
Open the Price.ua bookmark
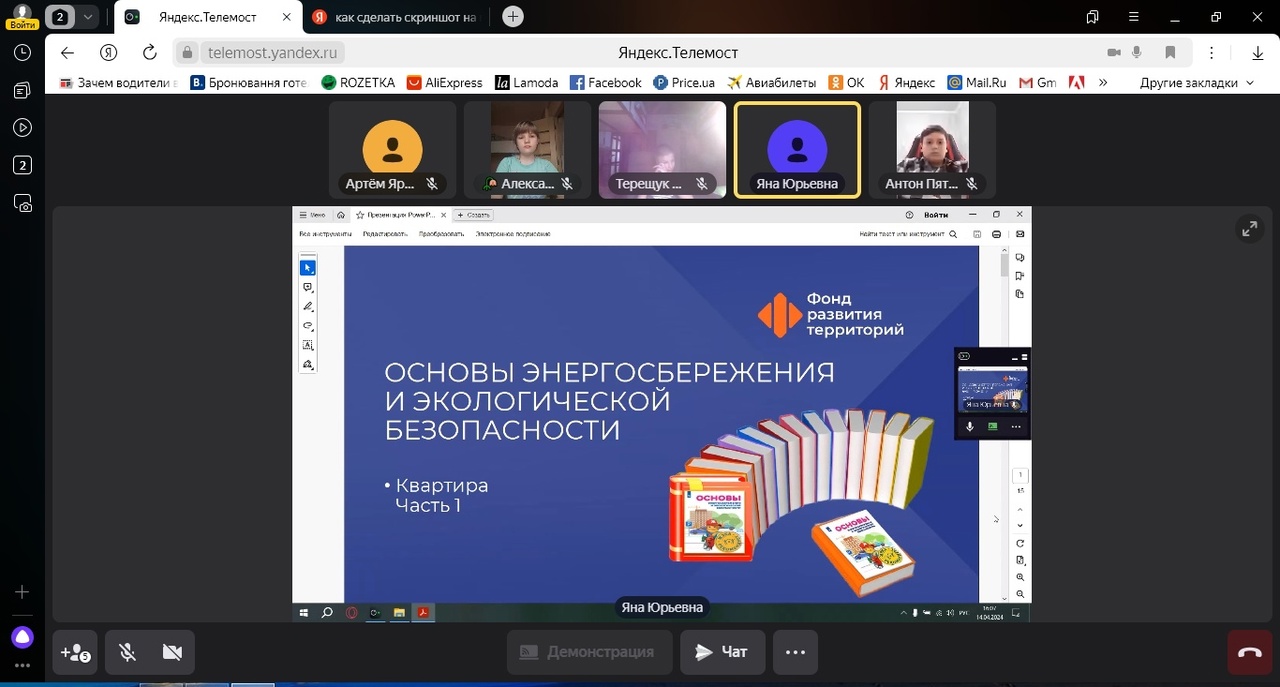point(684,83)
